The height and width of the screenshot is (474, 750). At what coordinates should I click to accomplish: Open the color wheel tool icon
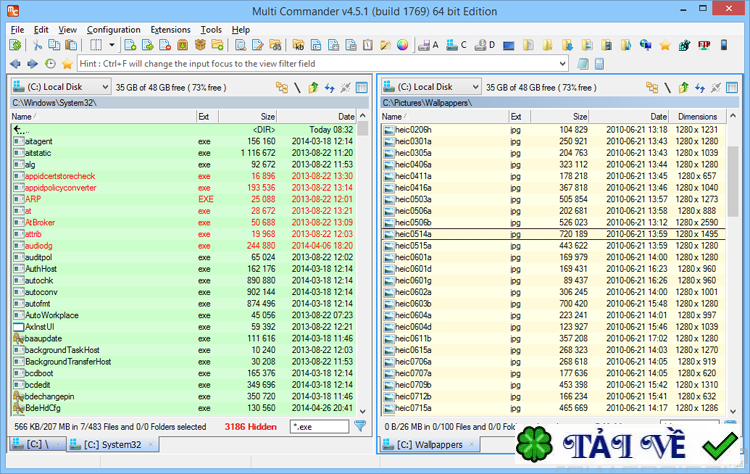click(403, 46)
